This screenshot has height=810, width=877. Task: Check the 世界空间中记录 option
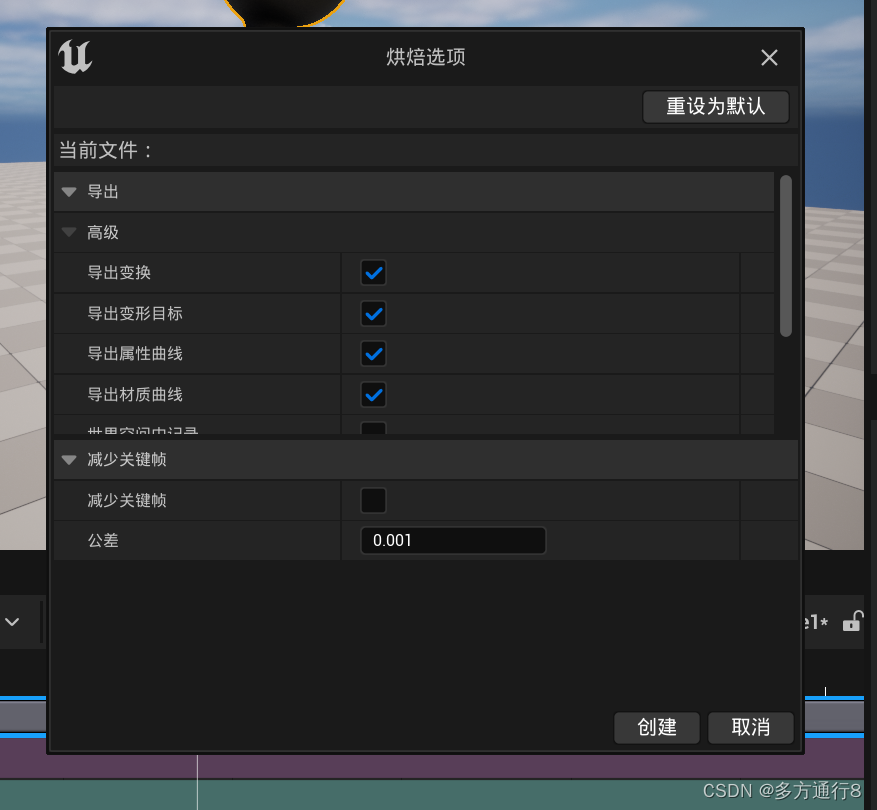[372, 430]
